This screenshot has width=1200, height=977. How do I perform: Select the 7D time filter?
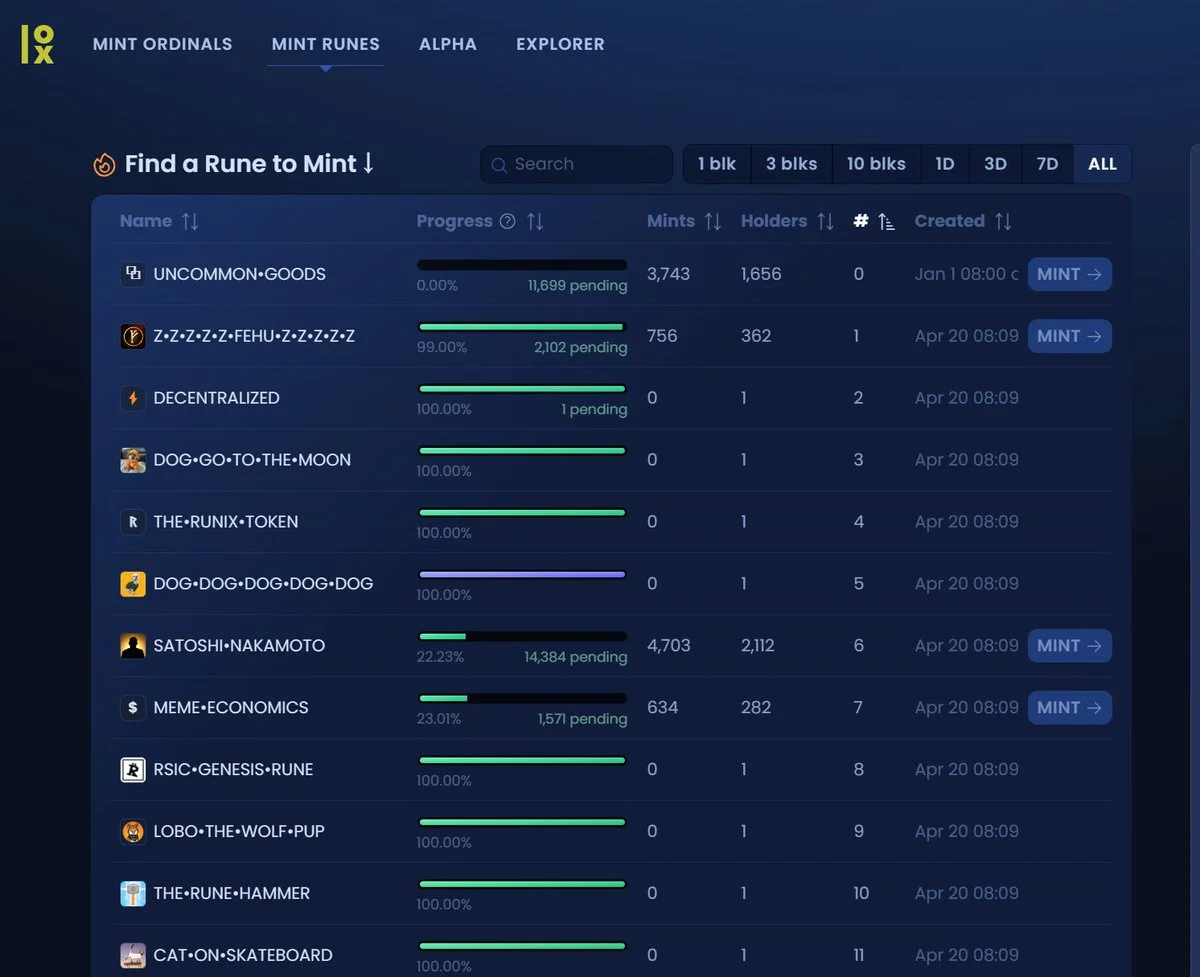1047,164
